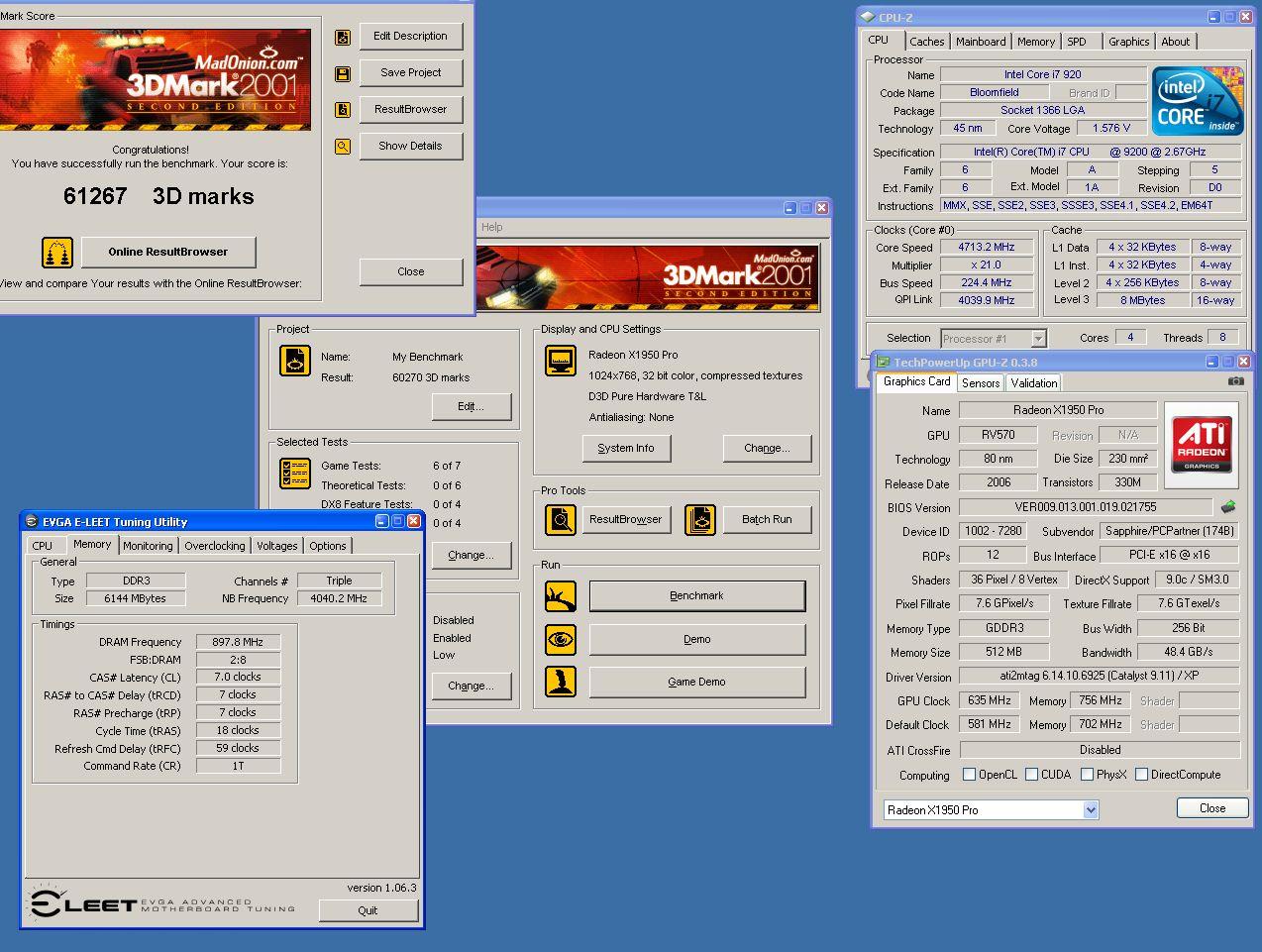Open the Validation tab in GPU-Z
The height and width of the screenshot is (952, 1262).
pyautogui.click(x=1034, y=383)
